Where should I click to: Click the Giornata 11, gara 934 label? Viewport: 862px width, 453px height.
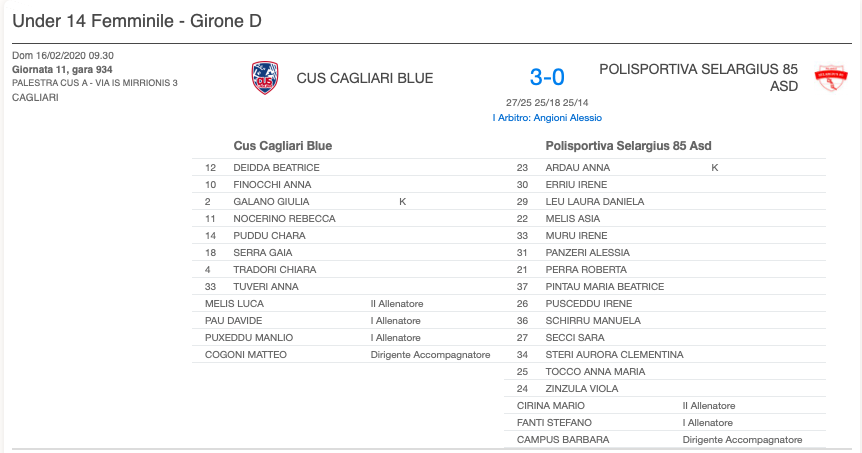62,70
